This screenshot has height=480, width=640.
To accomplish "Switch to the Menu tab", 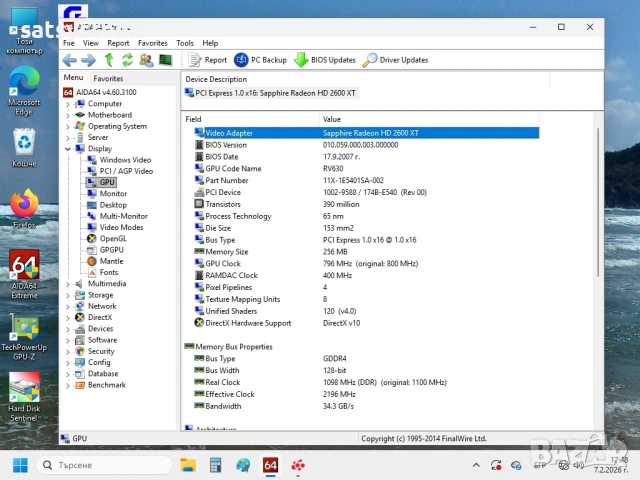I will [73, 78].
